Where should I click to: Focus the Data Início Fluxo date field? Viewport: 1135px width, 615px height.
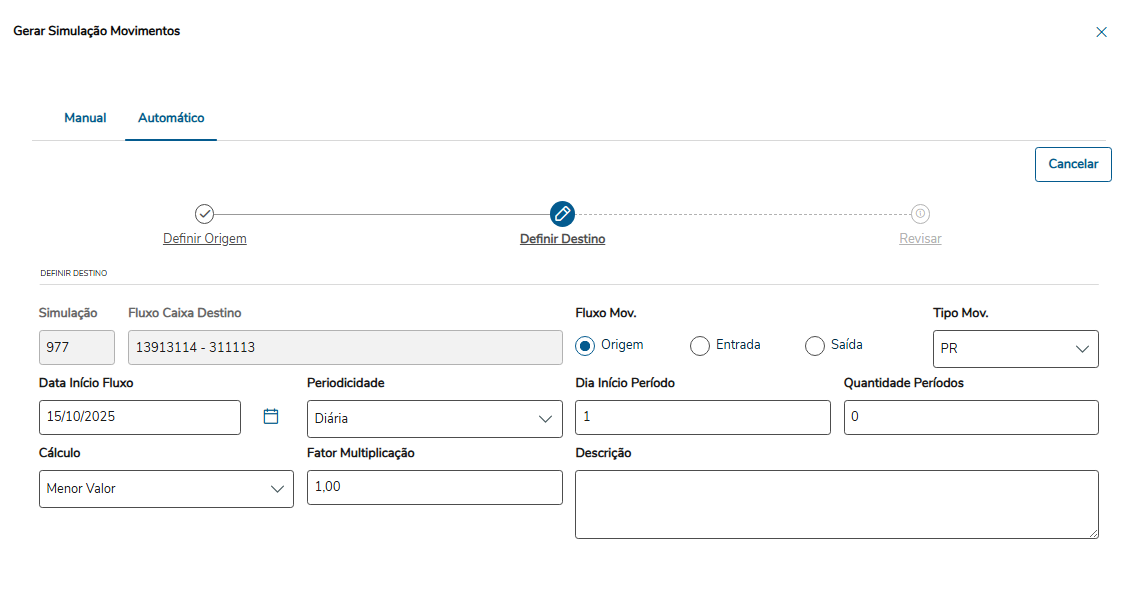[140, 417]
